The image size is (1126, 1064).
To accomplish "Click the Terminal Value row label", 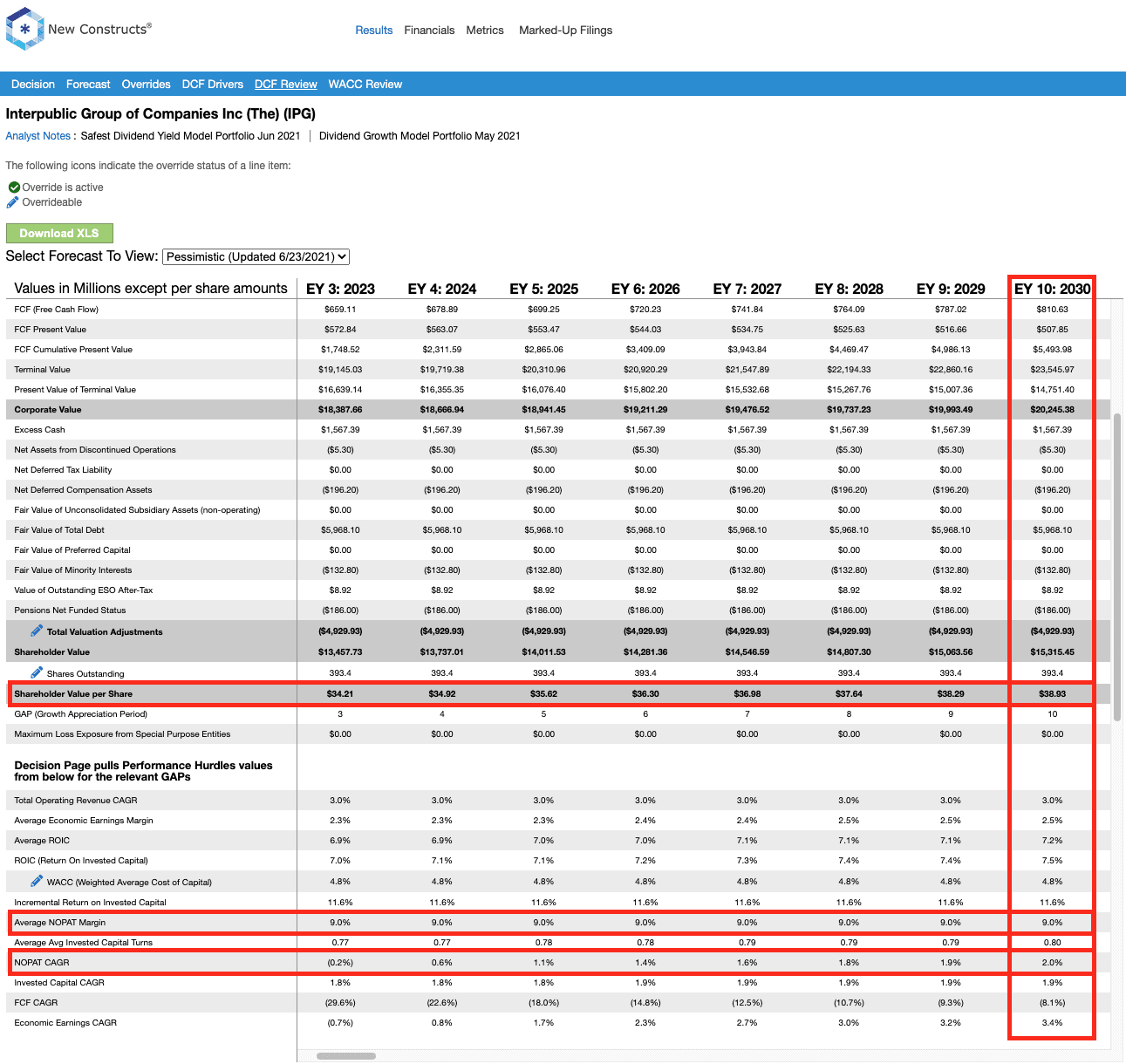I will point(43,370).
